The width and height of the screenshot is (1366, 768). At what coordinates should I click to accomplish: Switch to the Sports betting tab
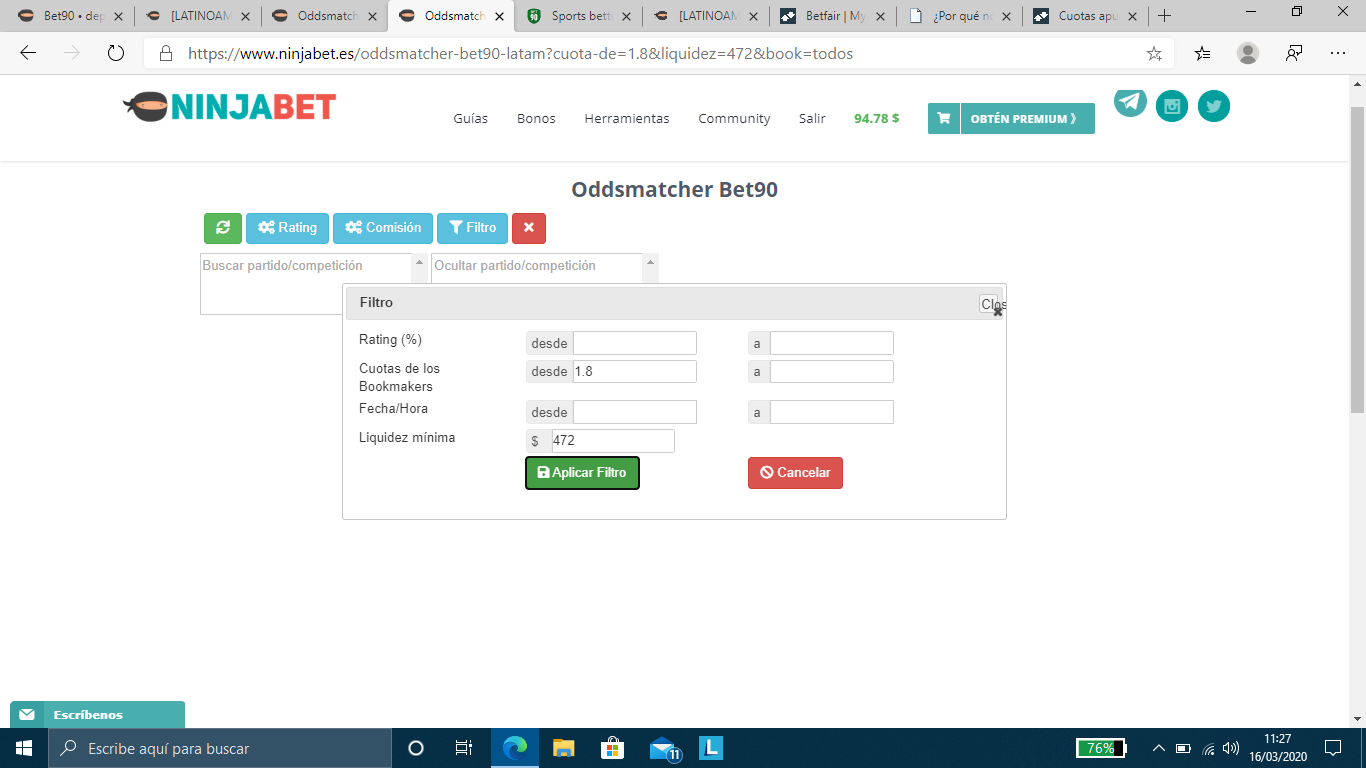(x=578, y=16)
